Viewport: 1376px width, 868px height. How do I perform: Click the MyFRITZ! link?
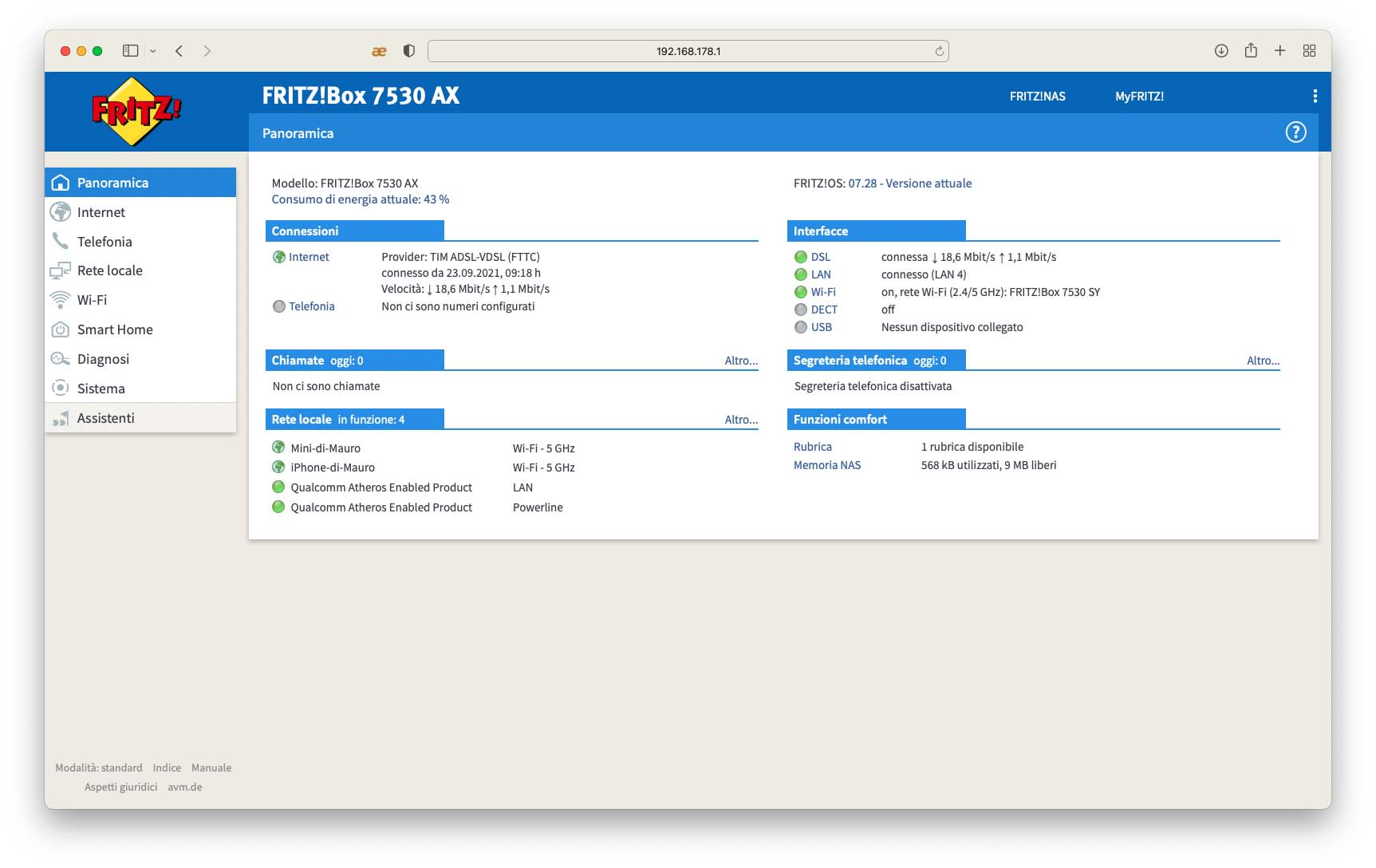[x=1139, y=97]
